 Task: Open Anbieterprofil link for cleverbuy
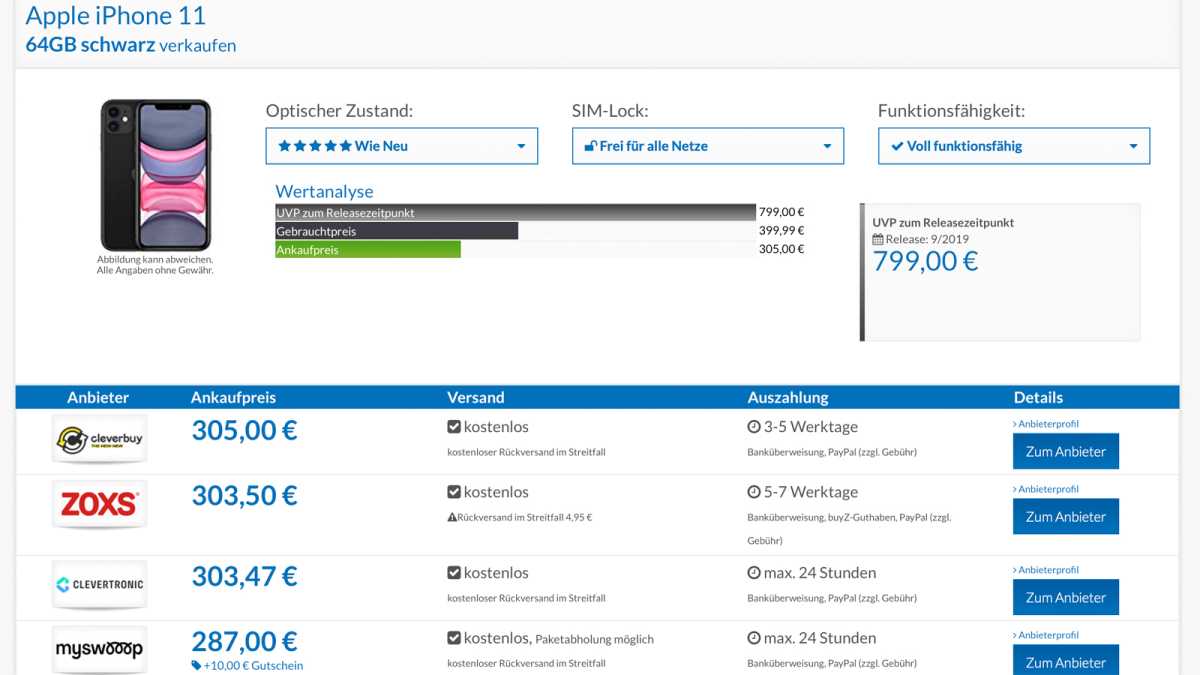(1046, 424)
